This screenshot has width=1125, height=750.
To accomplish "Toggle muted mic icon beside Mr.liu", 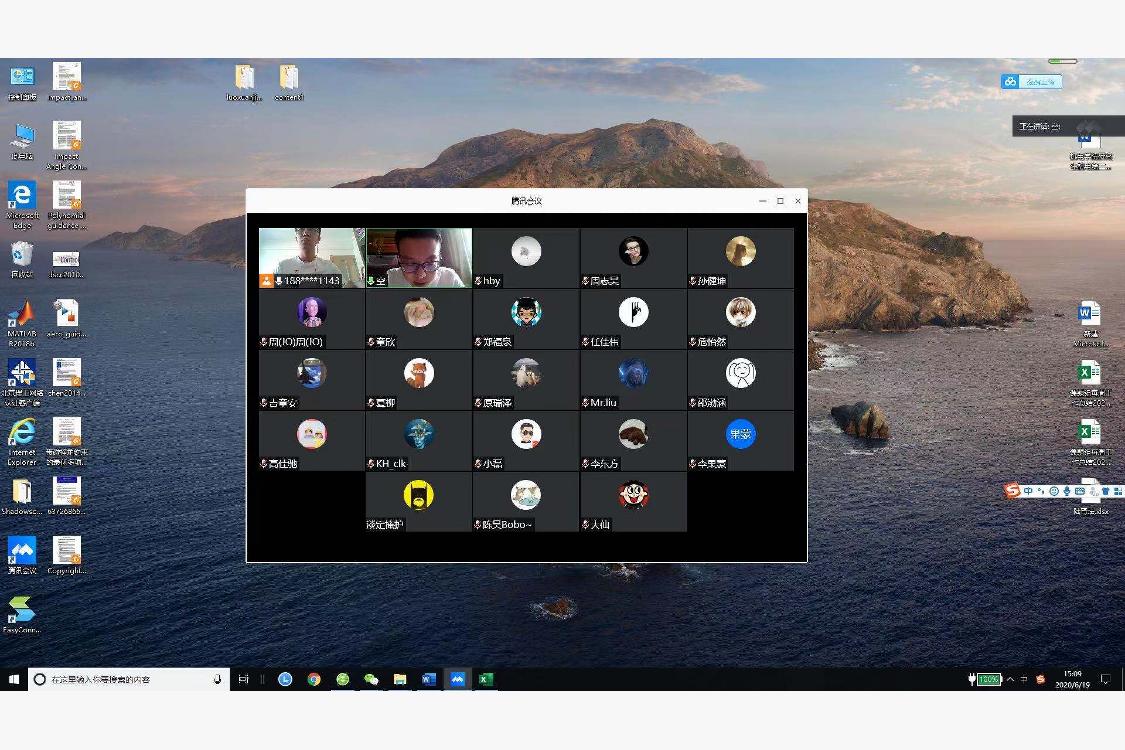I will tap(585, 403).
